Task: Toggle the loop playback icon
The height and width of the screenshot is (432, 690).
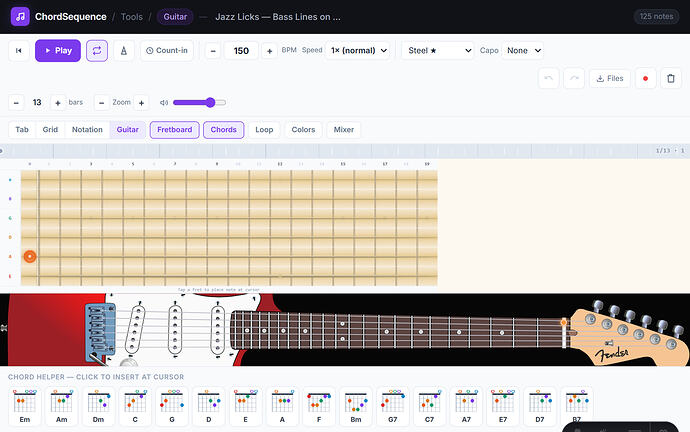Action: 97,51
